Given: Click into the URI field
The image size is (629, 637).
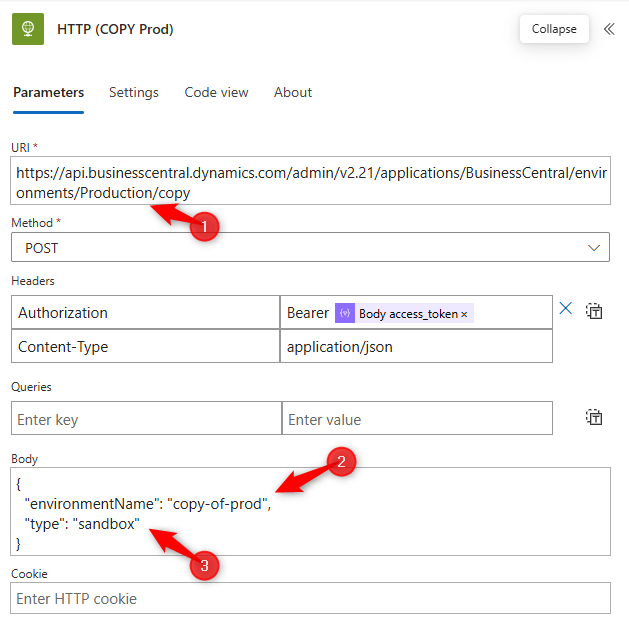Looking at the screenshot, I should (x=310, y=181).
